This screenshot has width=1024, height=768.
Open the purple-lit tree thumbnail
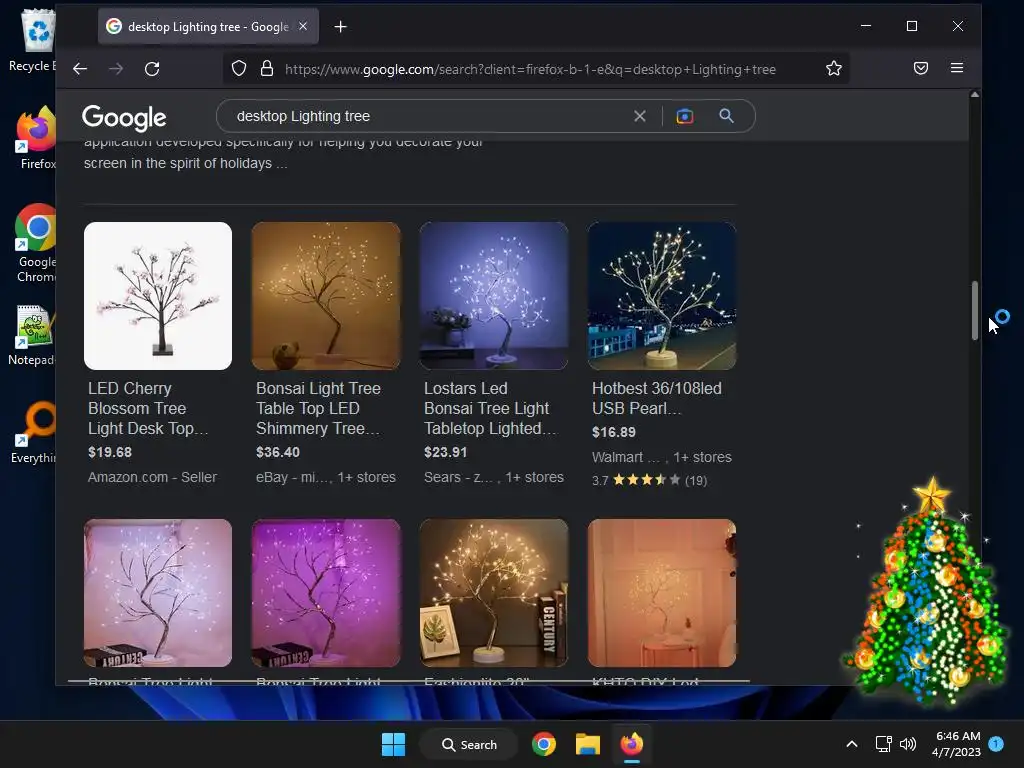pos(326,593)
